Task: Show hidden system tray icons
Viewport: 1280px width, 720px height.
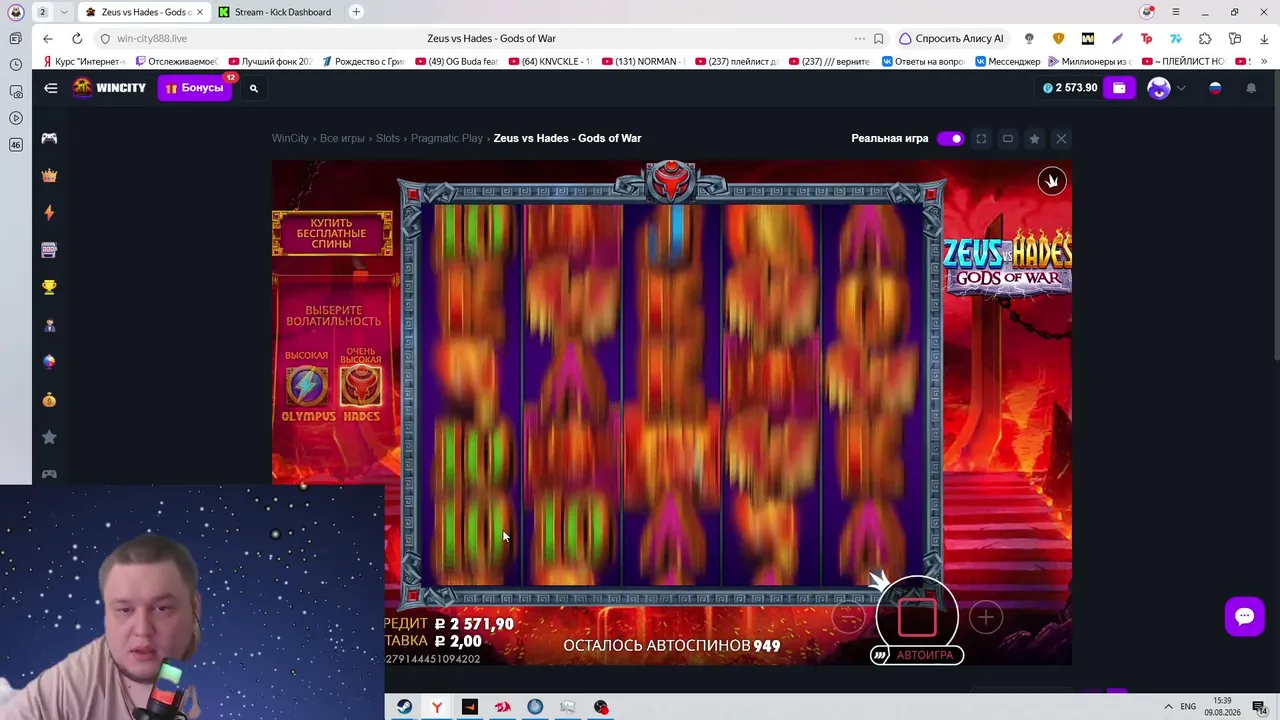Action: [x=1168, y=707]
